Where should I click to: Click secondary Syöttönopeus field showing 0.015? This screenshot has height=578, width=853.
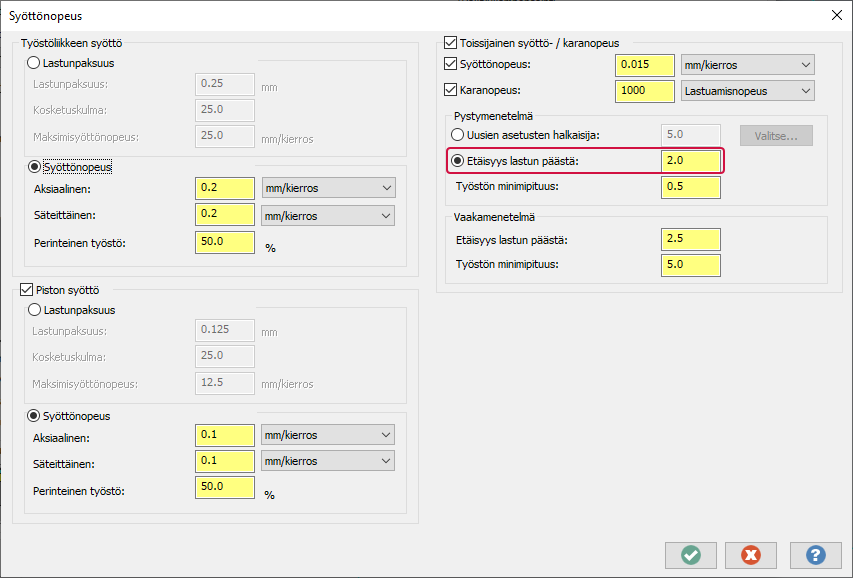pos(644,65)
